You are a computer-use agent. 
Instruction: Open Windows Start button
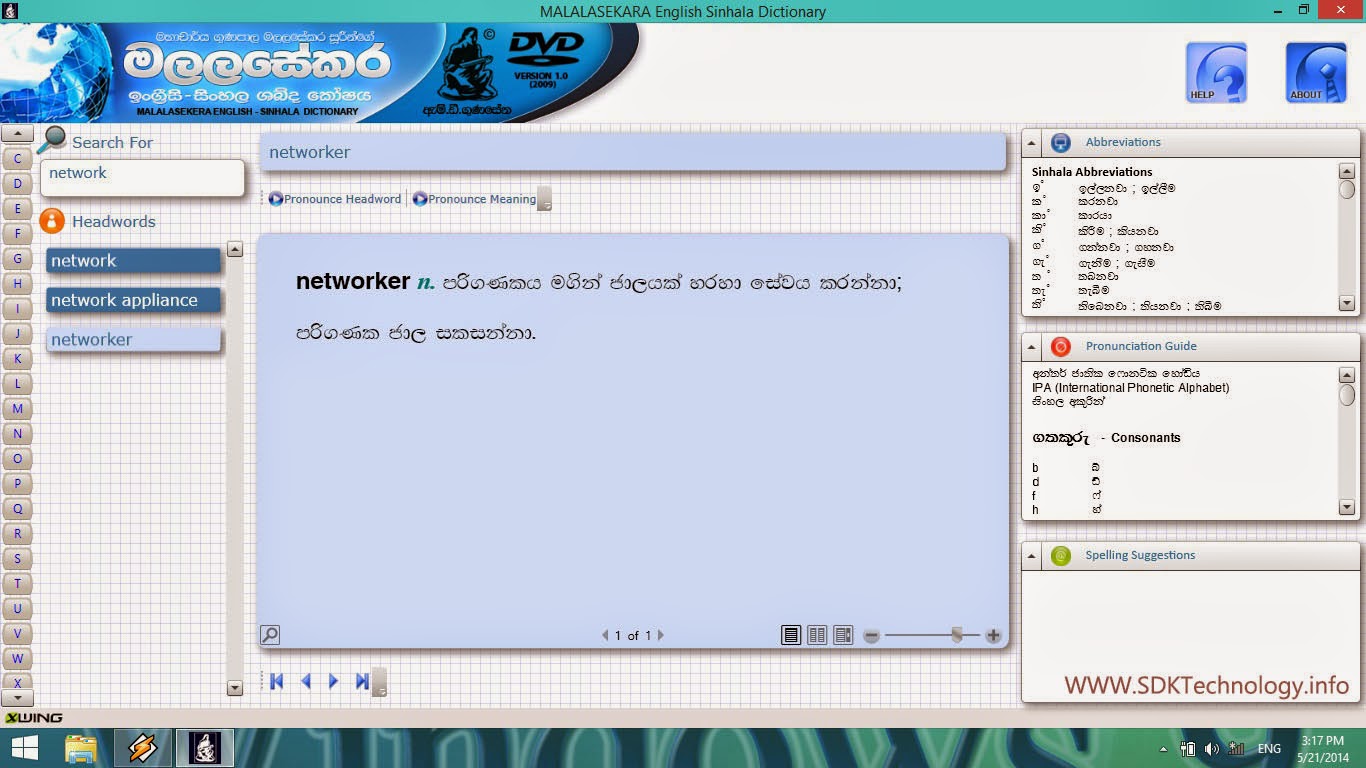click(x=24, y=748)
